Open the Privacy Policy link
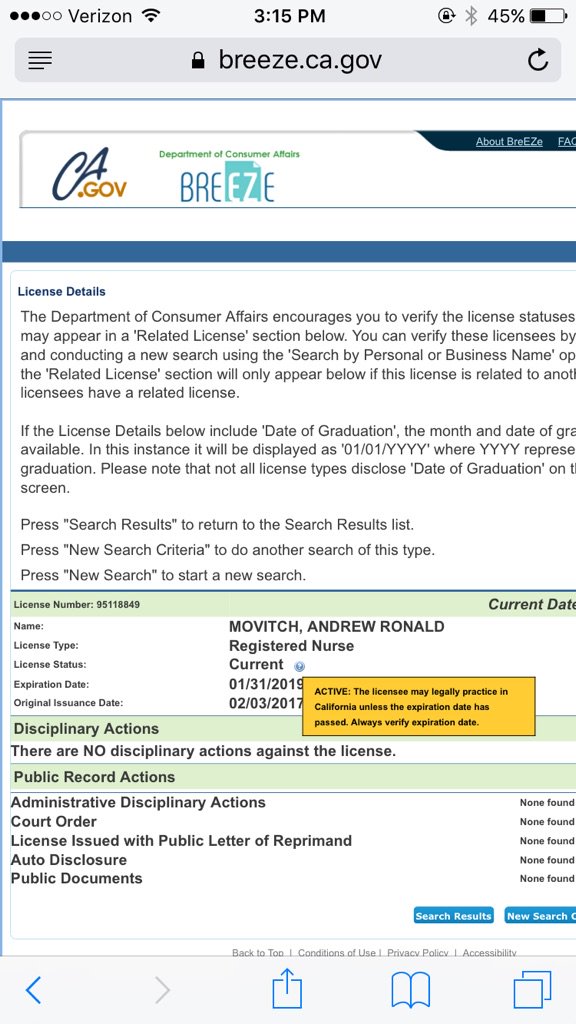Image resolution: width=576 pixels, height=1024 pixels. pyautogui.click(x=418, y=953)
